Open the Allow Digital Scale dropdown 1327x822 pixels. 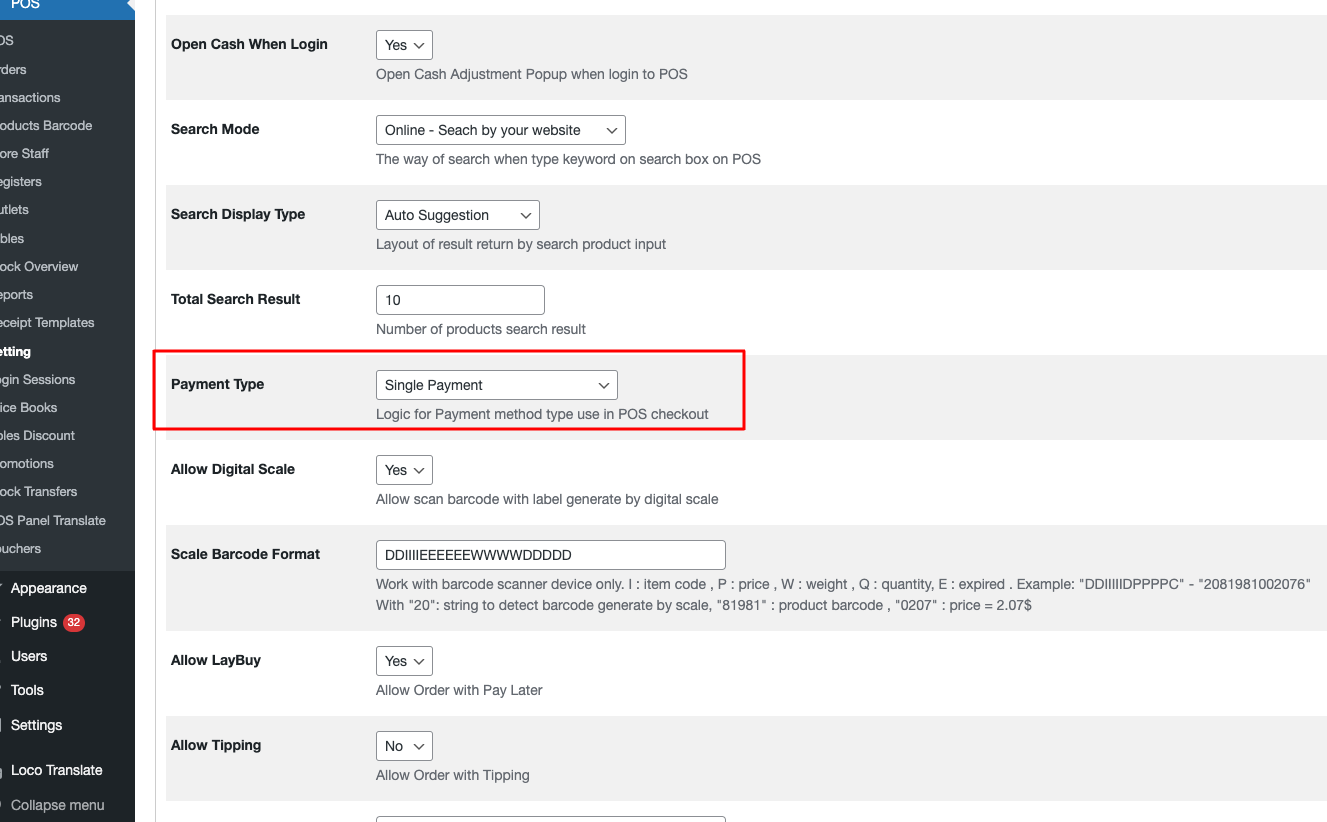tap(404, 470)
